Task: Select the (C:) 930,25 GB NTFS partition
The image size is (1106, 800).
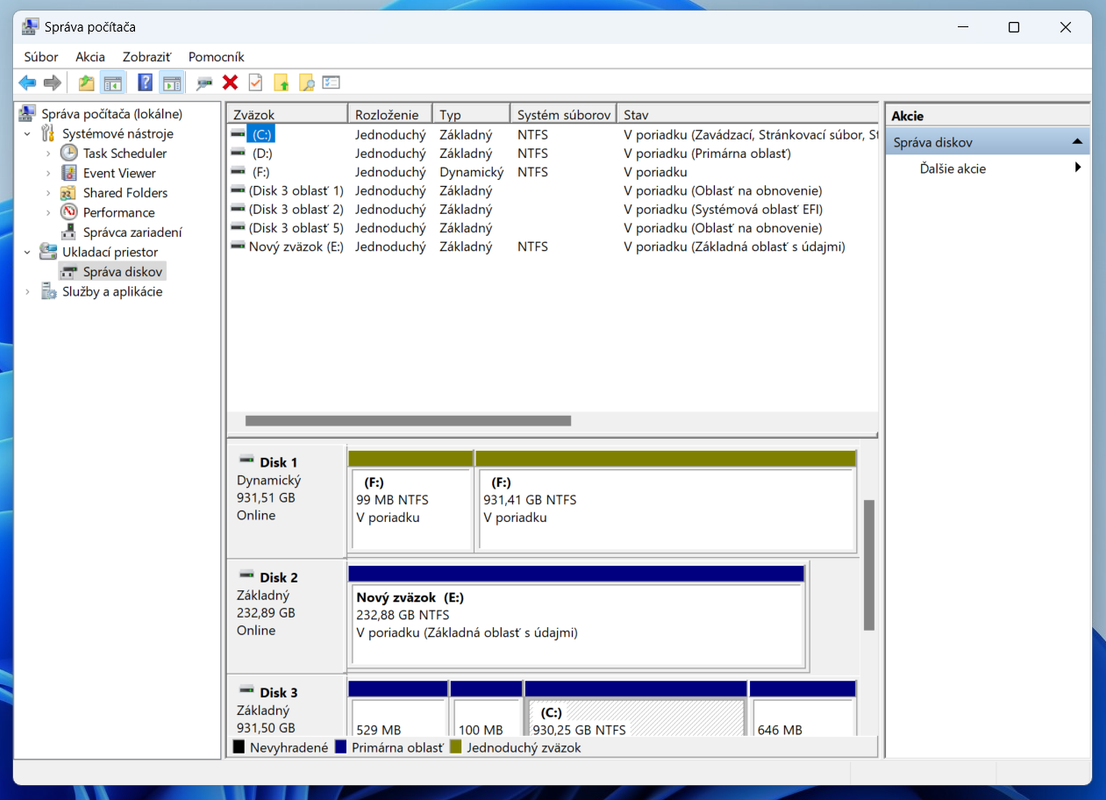Action: click(x=636, y=709)
